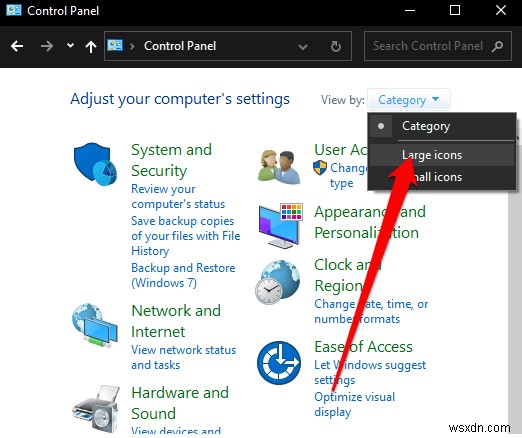Screen dimensions: 522x438
Task: Click Appearance and Personalization monitor icon
Action: pyautogui.click(x=281, y=225)
